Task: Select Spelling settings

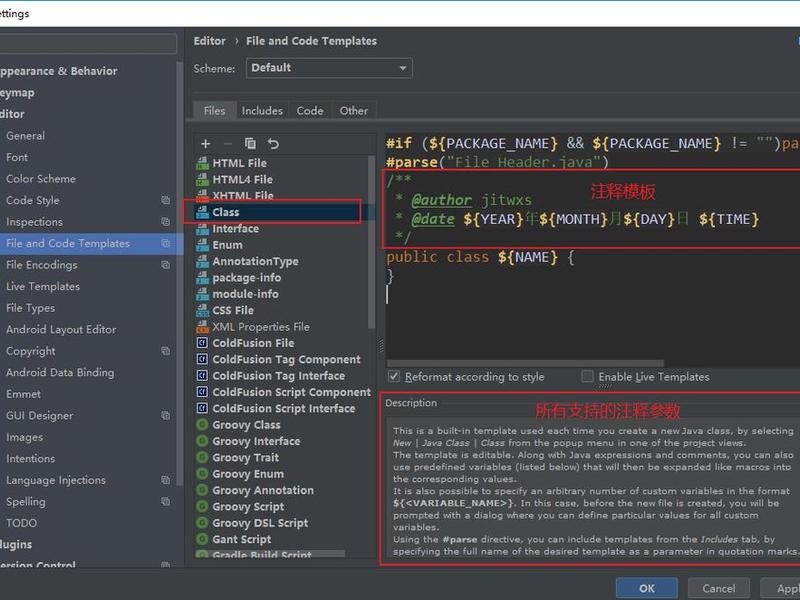Action: coord(26,502)
